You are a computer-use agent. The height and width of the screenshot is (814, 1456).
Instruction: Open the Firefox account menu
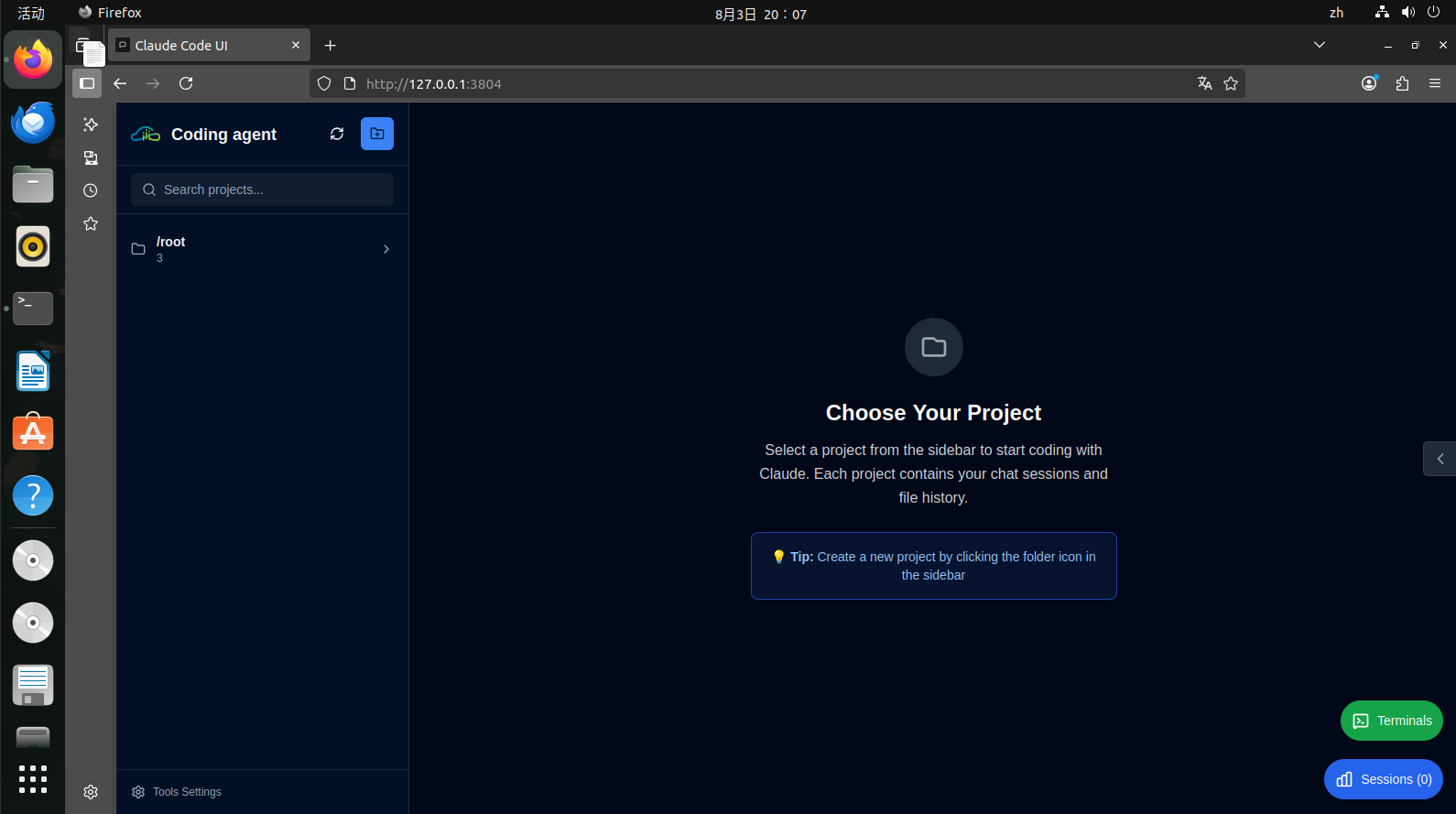tap(1369, 83)
